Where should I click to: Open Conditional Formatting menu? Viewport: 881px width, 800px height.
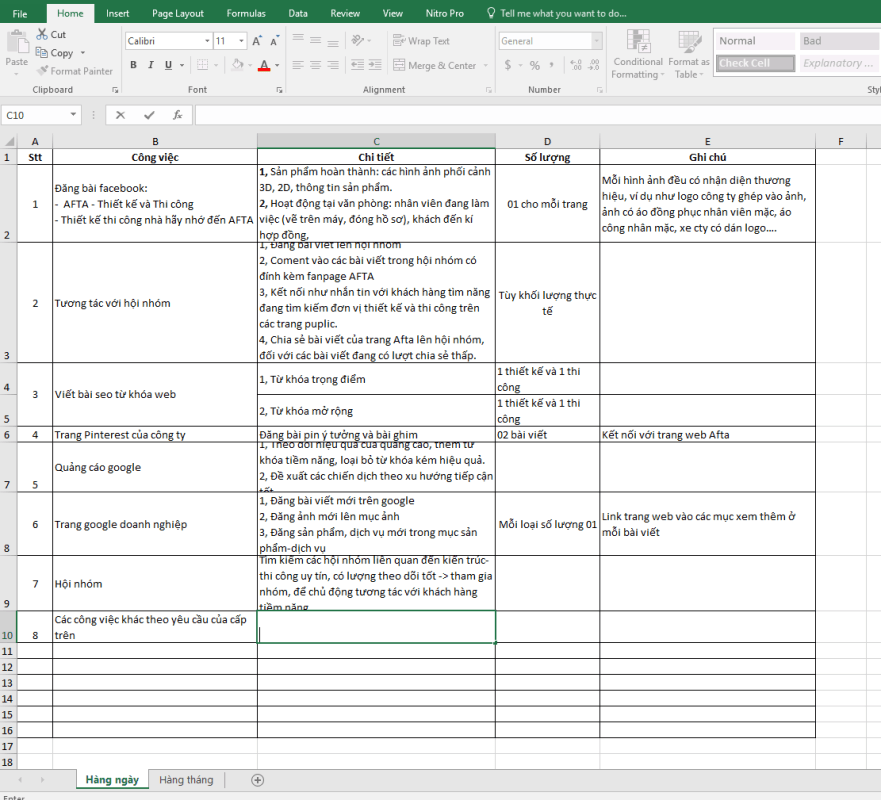637,54
